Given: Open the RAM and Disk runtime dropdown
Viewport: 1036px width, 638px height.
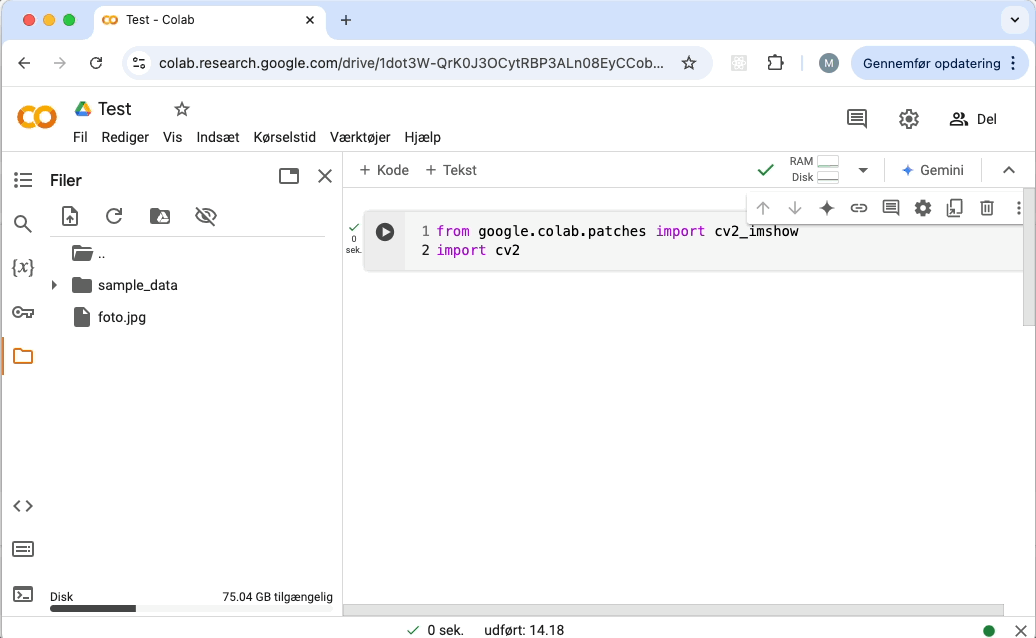Looking at the screenshot, I should coord(863,170).
